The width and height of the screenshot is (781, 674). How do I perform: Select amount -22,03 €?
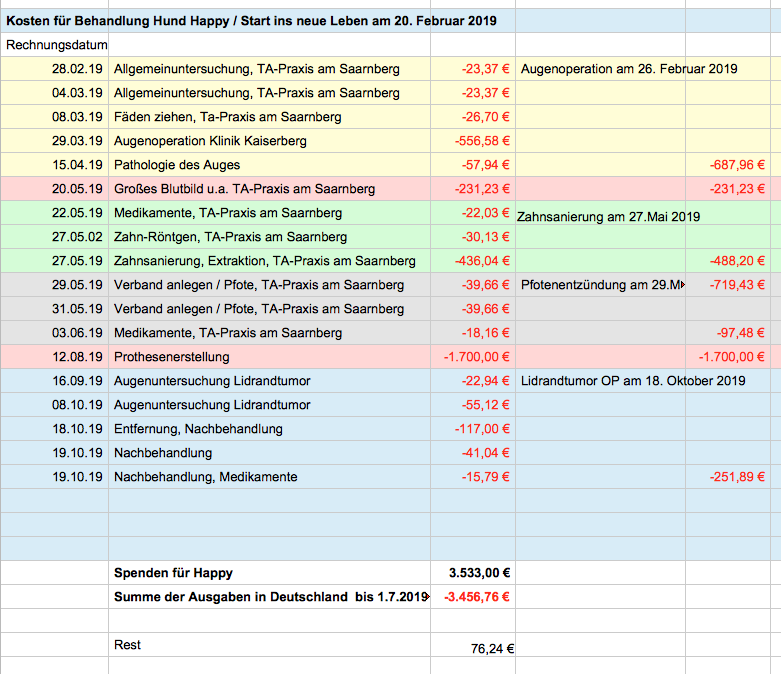coord(473,213)
